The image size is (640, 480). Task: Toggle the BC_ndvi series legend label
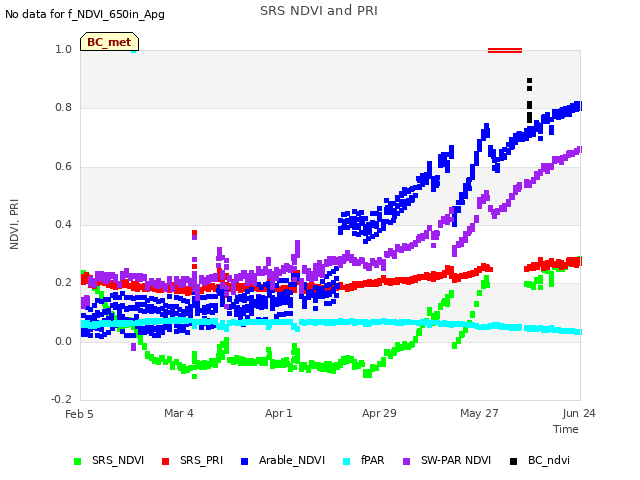[x=549, y=460]
